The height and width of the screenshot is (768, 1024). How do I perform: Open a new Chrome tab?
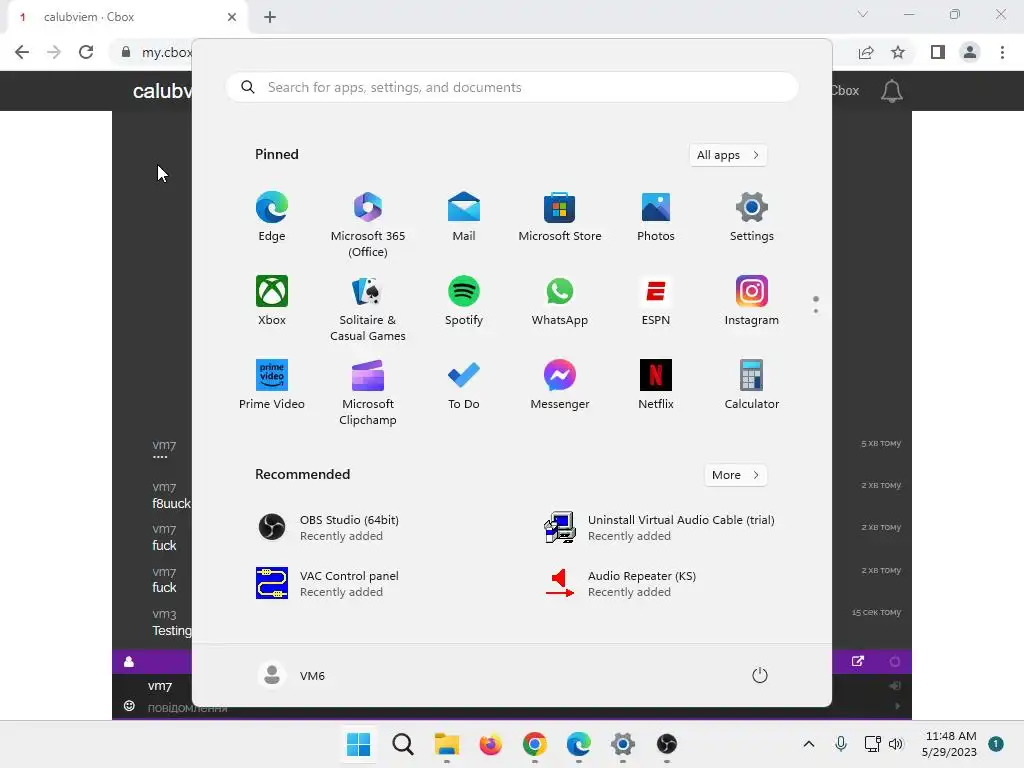click(270, 17)
